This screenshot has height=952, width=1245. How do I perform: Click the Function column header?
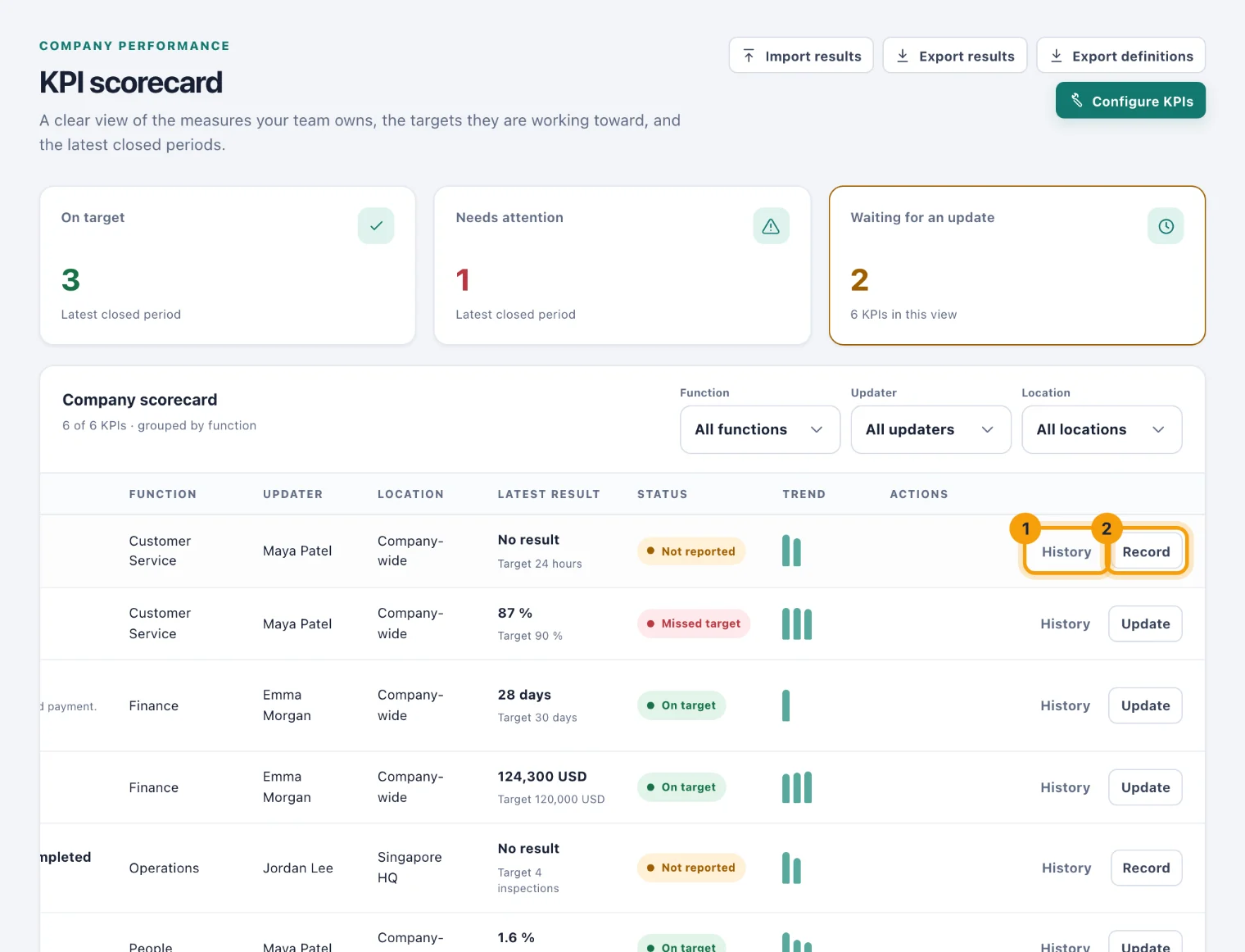[163, 494]
